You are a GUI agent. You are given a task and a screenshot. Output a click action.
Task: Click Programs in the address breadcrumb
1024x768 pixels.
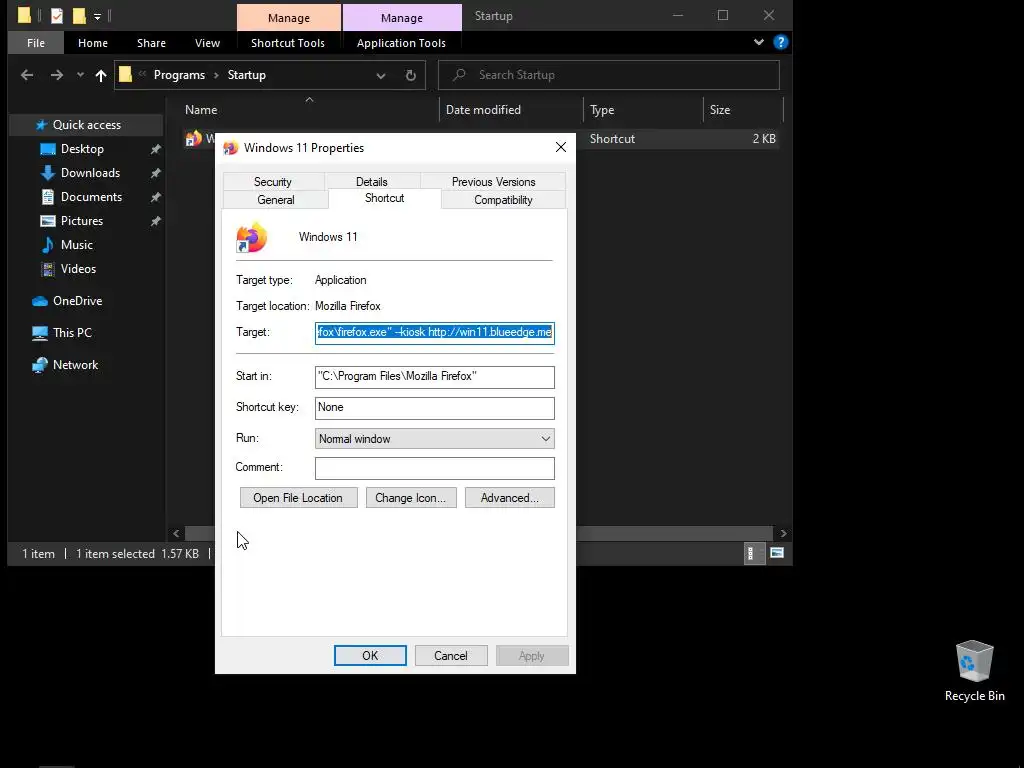[x=180, y=75]
